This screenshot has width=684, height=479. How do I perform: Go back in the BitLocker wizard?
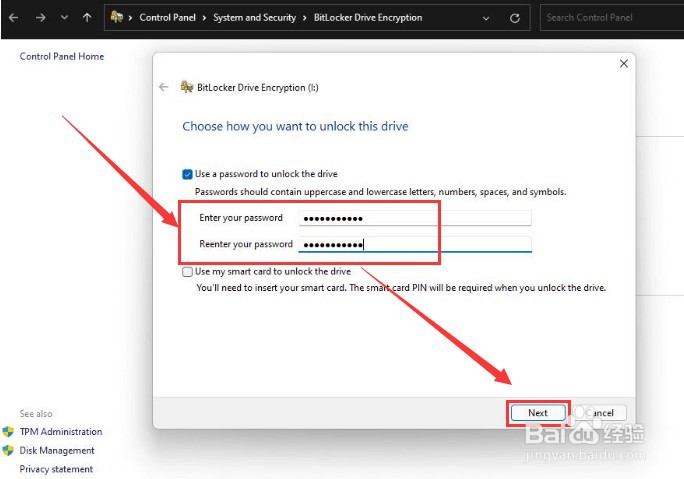pyautogui.click(x=164, y=87)
